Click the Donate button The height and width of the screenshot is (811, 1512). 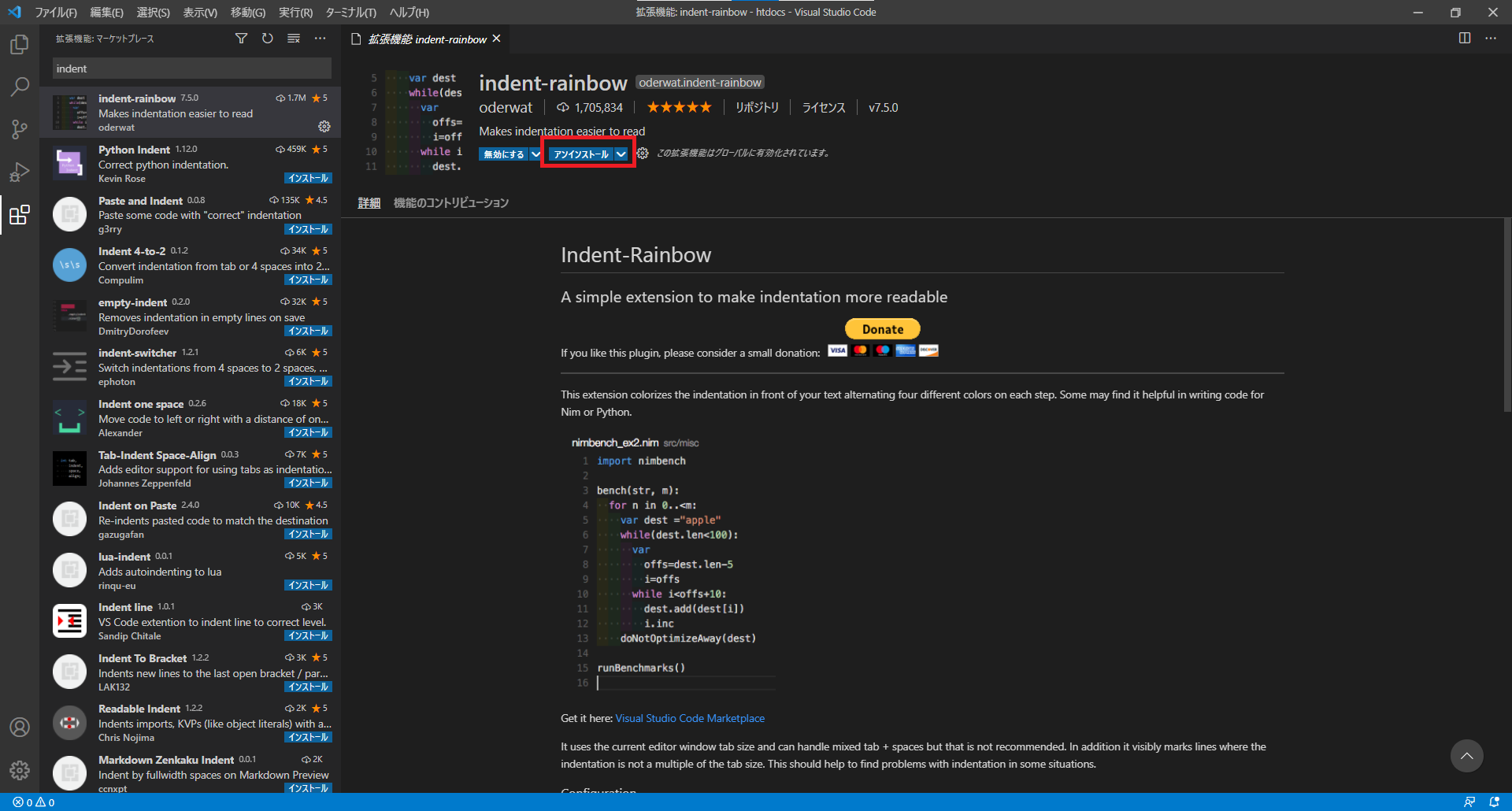pos(882,328)
